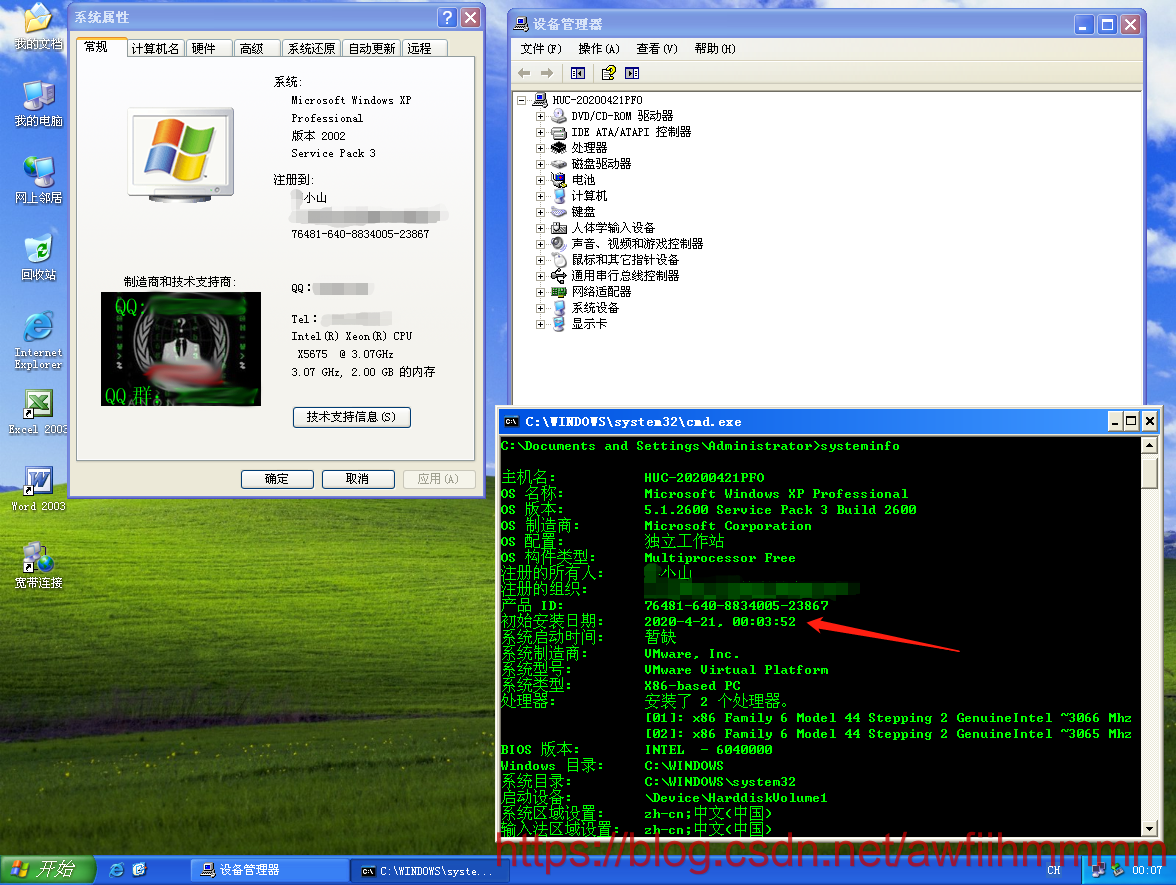Click Device Manager back arrow toolbar icon

click(524, 73)
